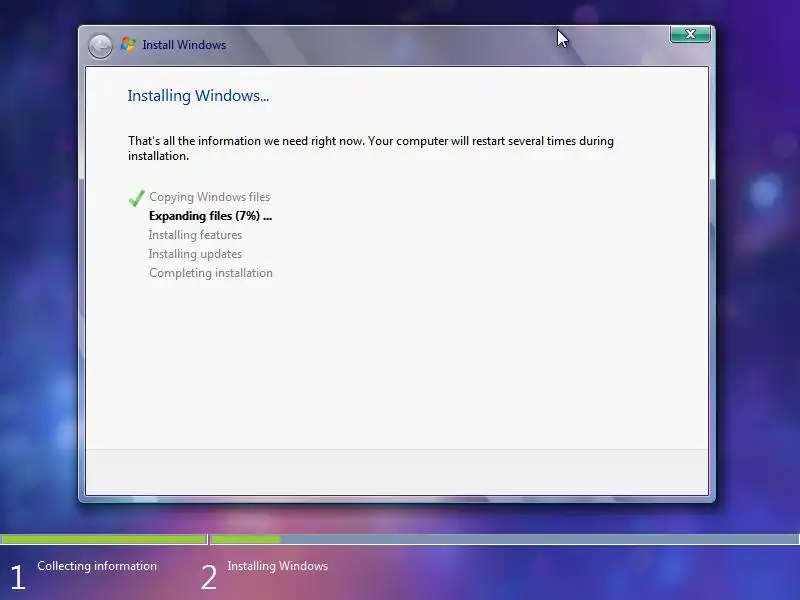Close the Install Windows dialog
This screenshot has width=800, height=600.
click(690, 34)
